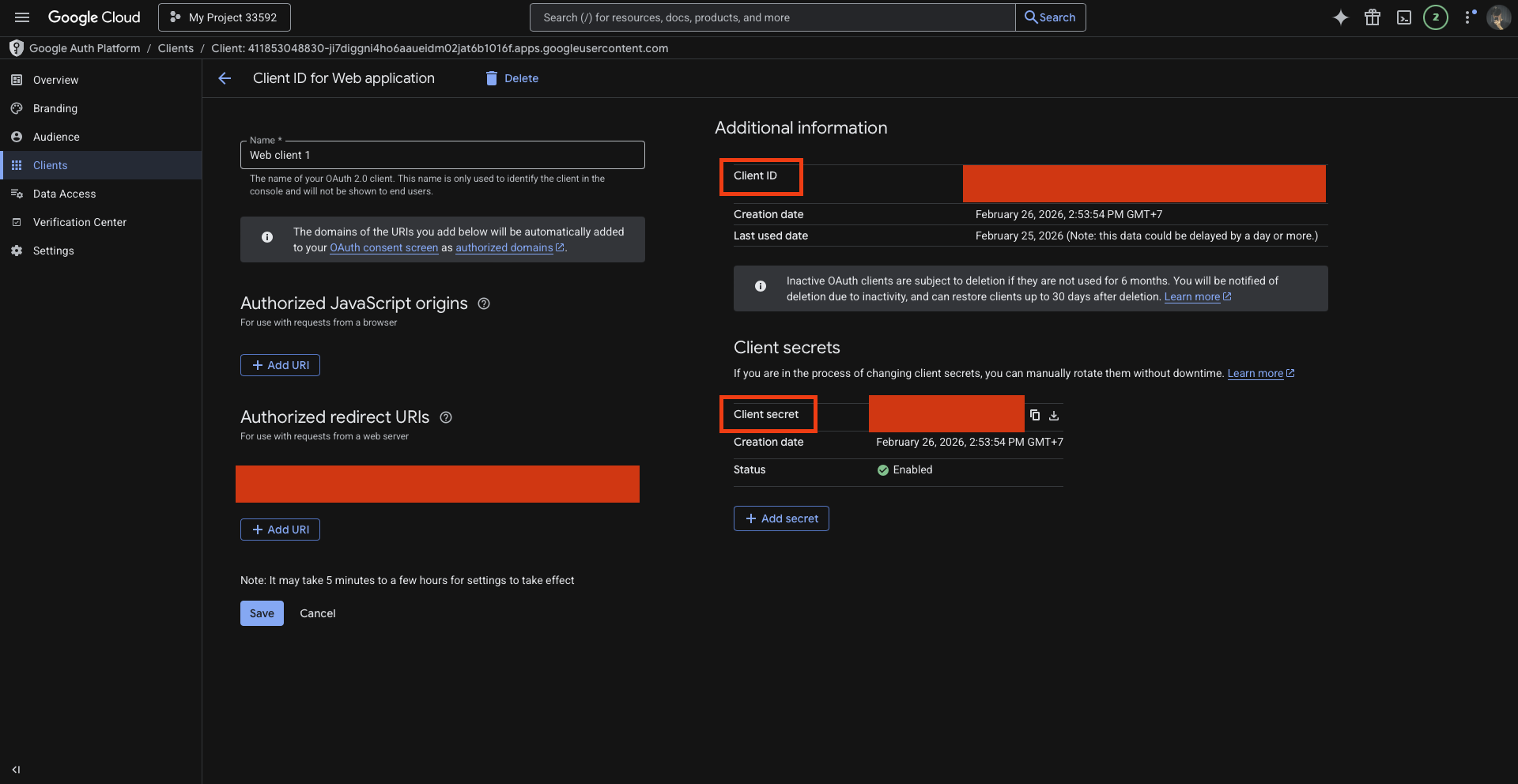The image size is (1518, 784).
Task: Delete this OAuth client
Action: point(512,78)
